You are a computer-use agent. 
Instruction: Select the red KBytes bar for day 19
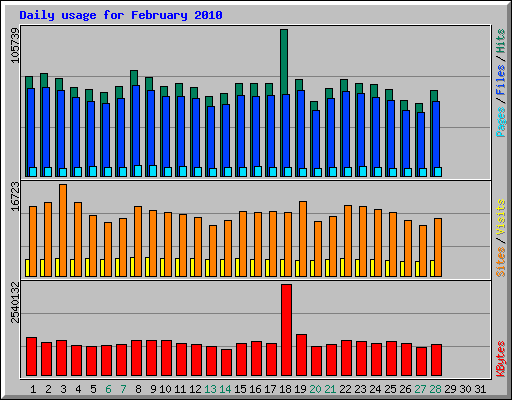(301, 355)
